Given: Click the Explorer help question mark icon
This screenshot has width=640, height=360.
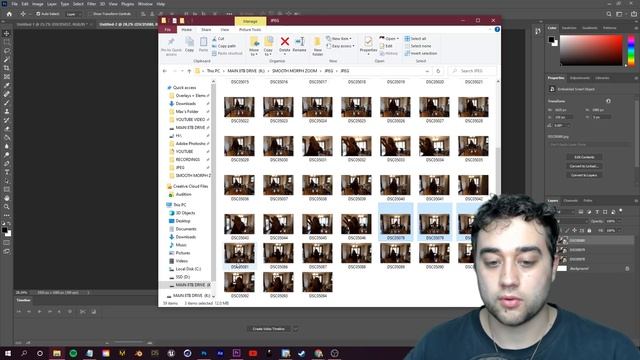Looking at the screenshot, I should point(497,29).
